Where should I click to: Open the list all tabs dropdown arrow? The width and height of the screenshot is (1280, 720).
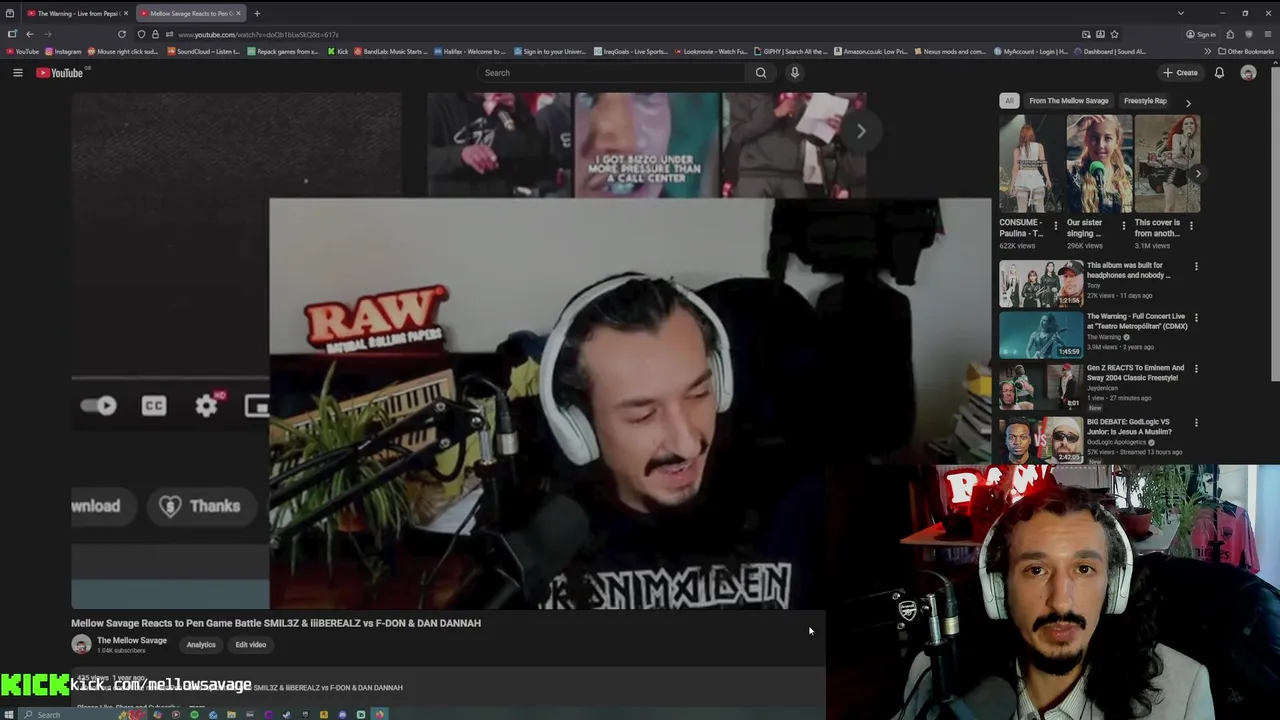coord(1180,13)
